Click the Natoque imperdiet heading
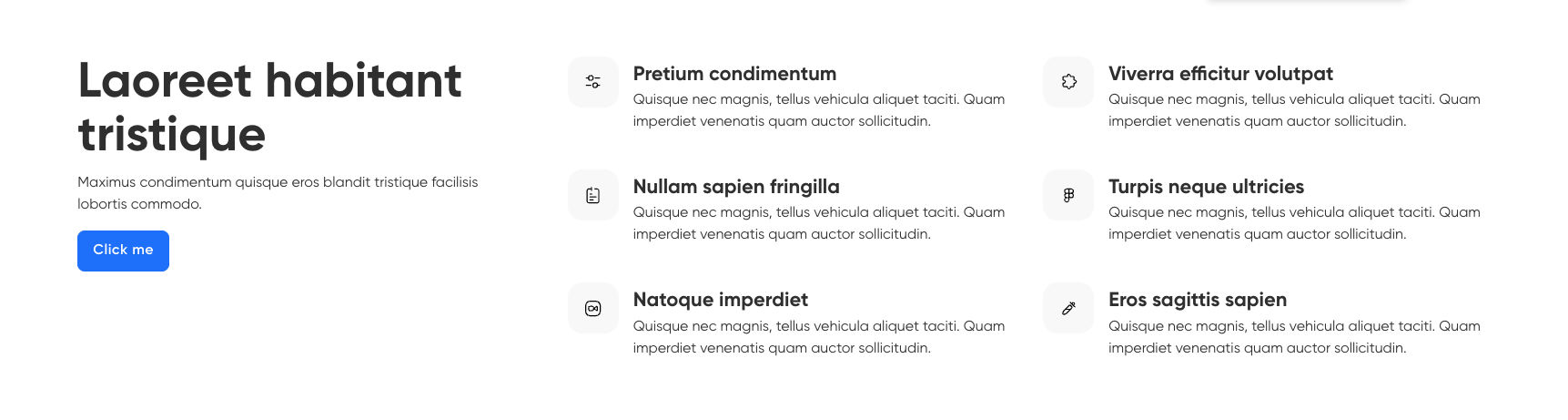 click(x=720, y=300)
